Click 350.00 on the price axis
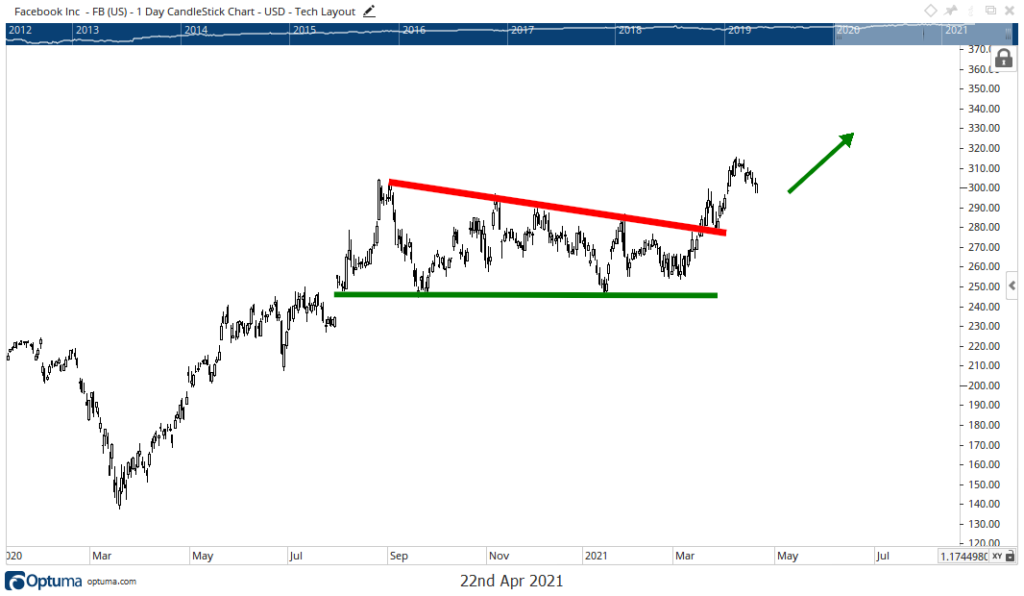Viewport: 1024px width, 596px height. 984,88
